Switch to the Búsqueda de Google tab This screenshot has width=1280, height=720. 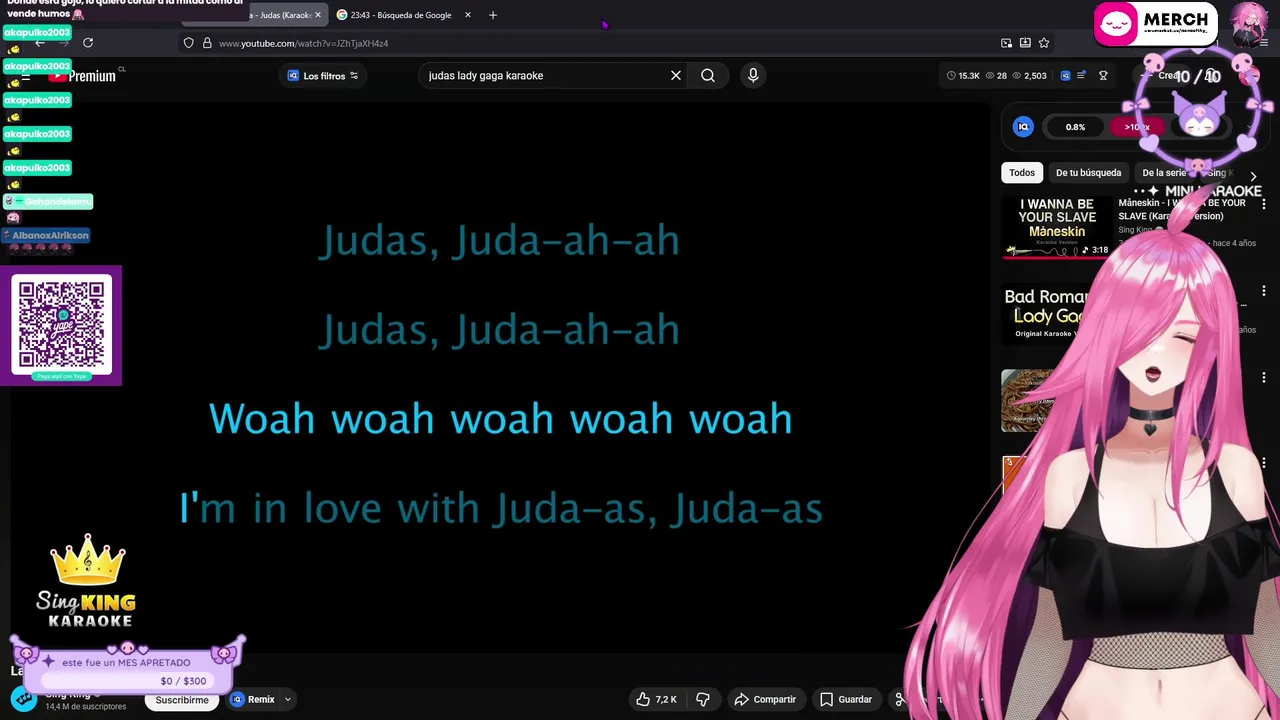click(x=400, y=15)
